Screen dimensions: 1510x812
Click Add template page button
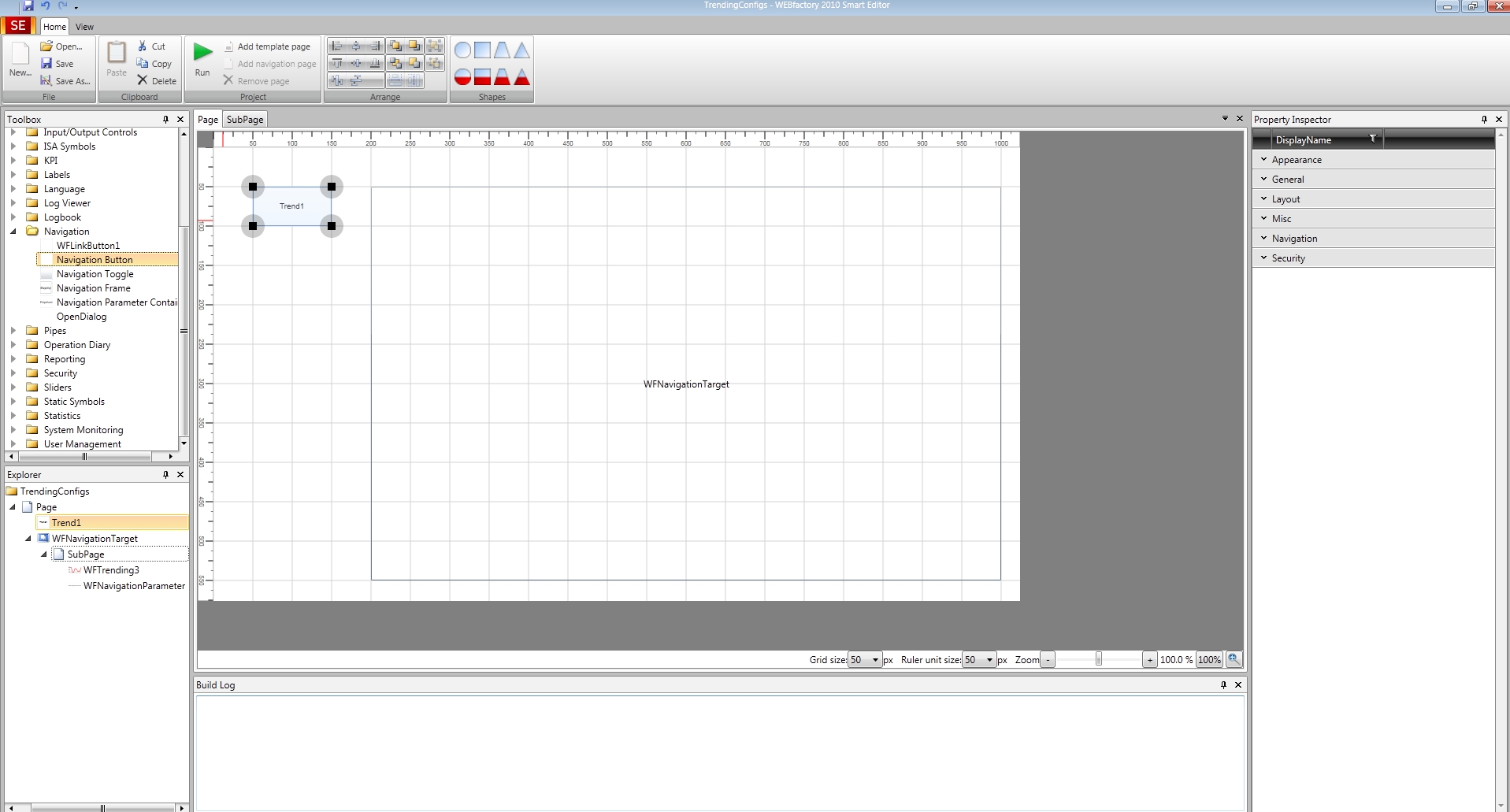point(273,46)
